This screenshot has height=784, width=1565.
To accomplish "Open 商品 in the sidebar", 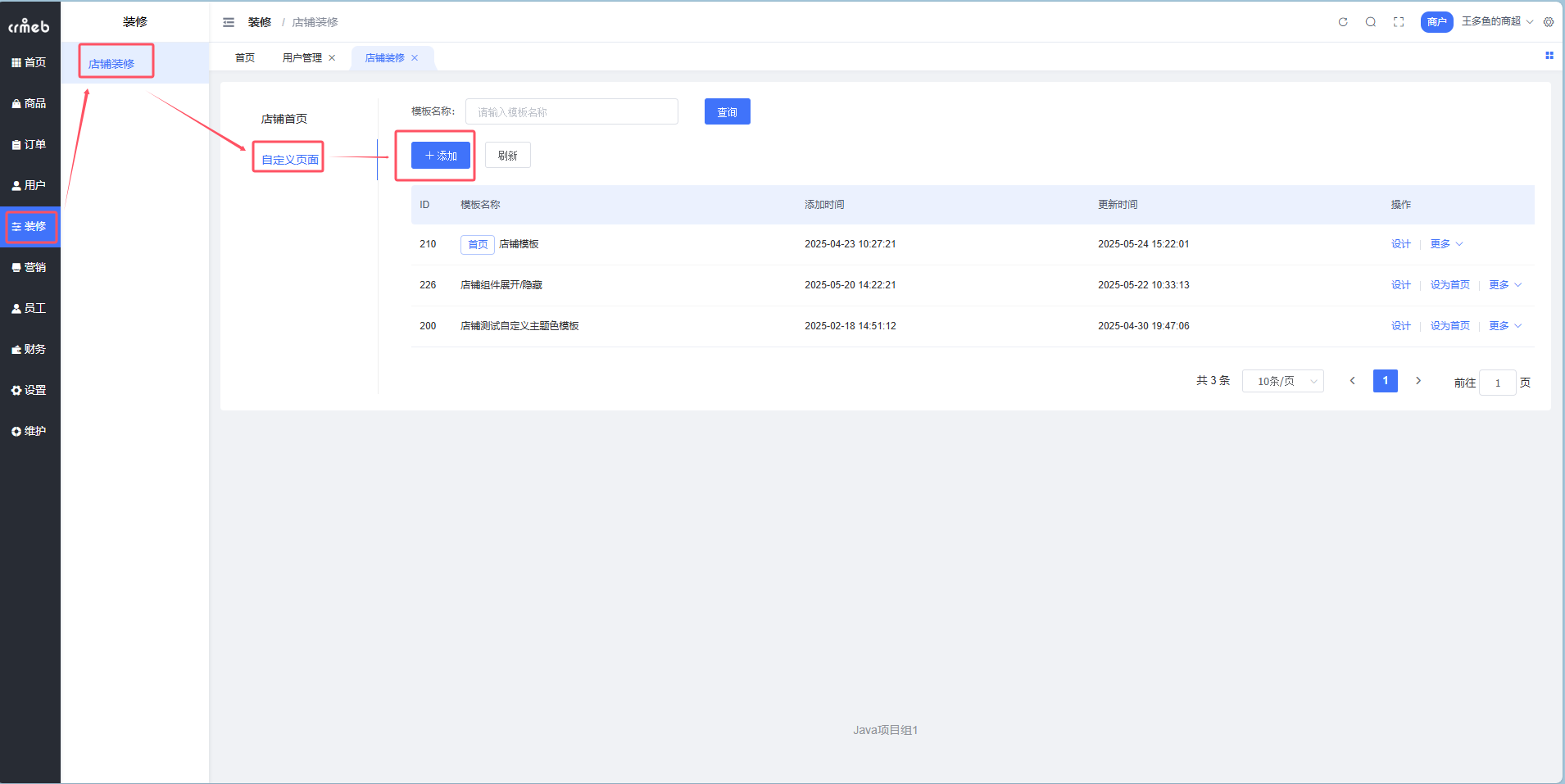I will [x=29, y=103].
